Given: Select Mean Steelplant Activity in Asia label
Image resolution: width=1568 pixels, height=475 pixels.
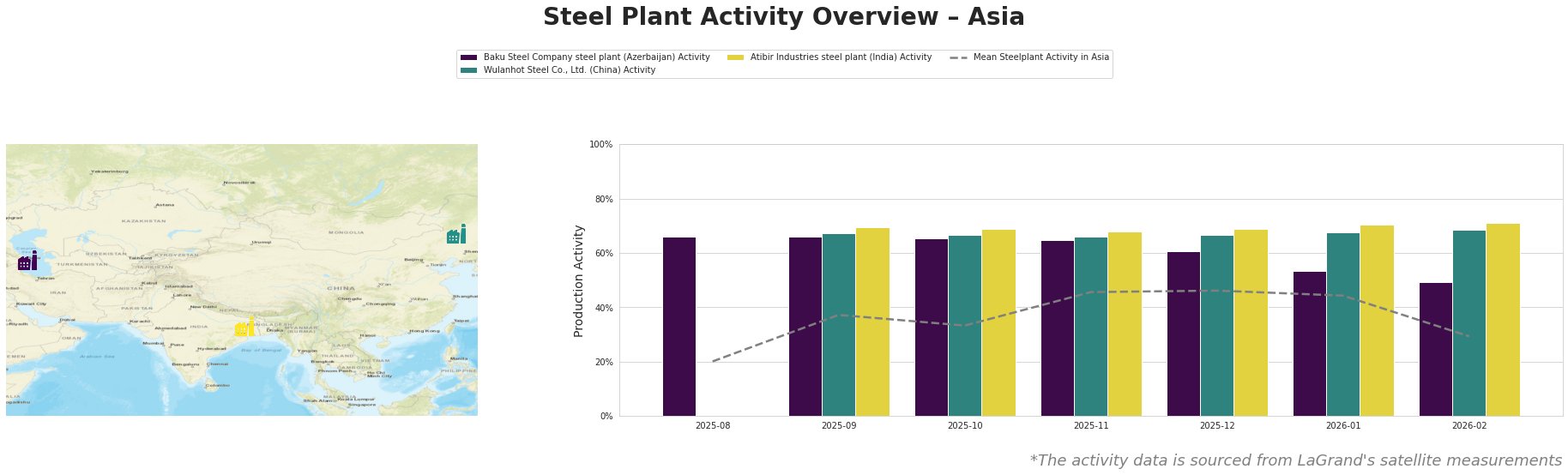Looking at the screenshot, I should 1040,57.
